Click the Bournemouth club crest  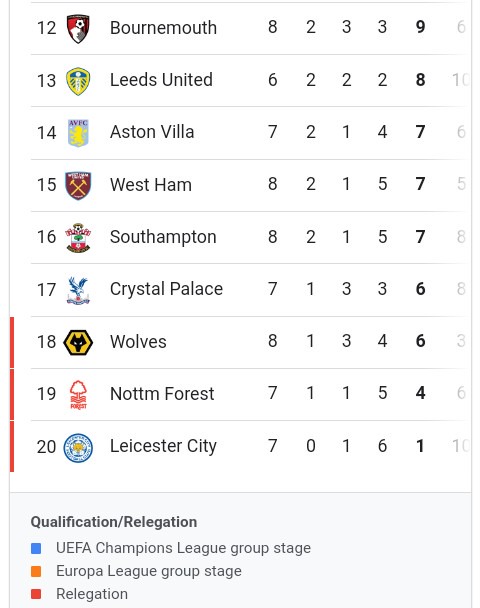tap(78, 29)
